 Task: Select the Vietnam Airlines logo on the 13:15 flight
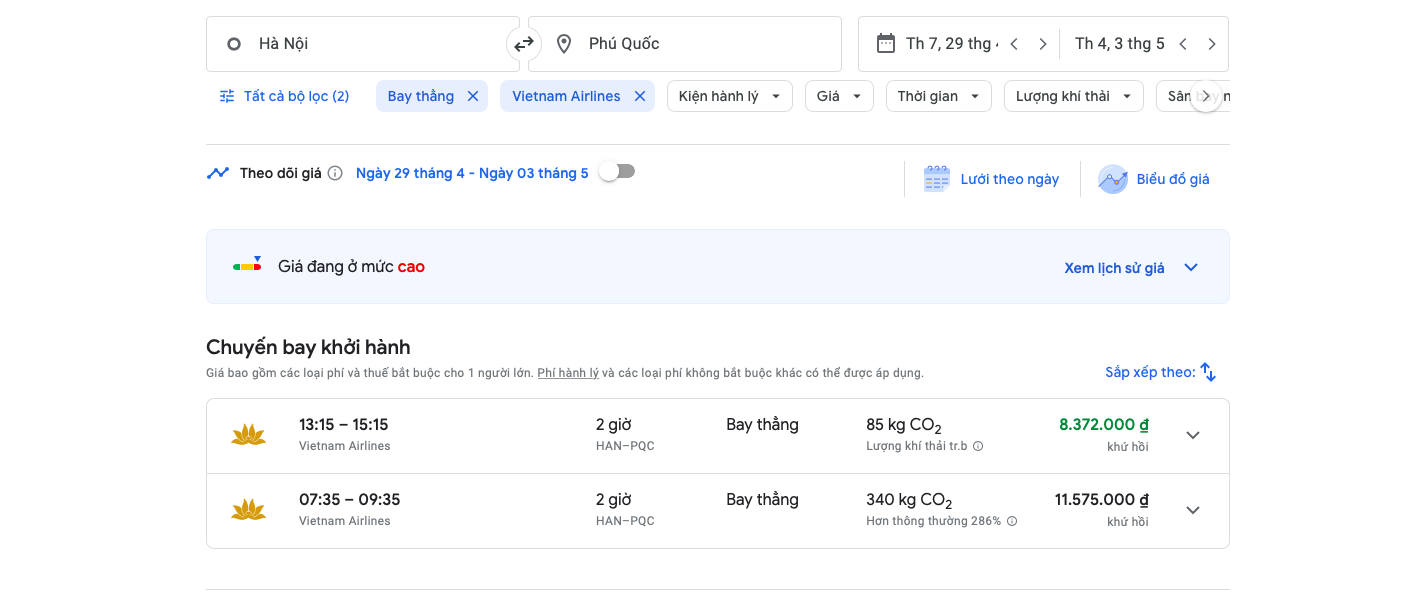tap(248, 435)
